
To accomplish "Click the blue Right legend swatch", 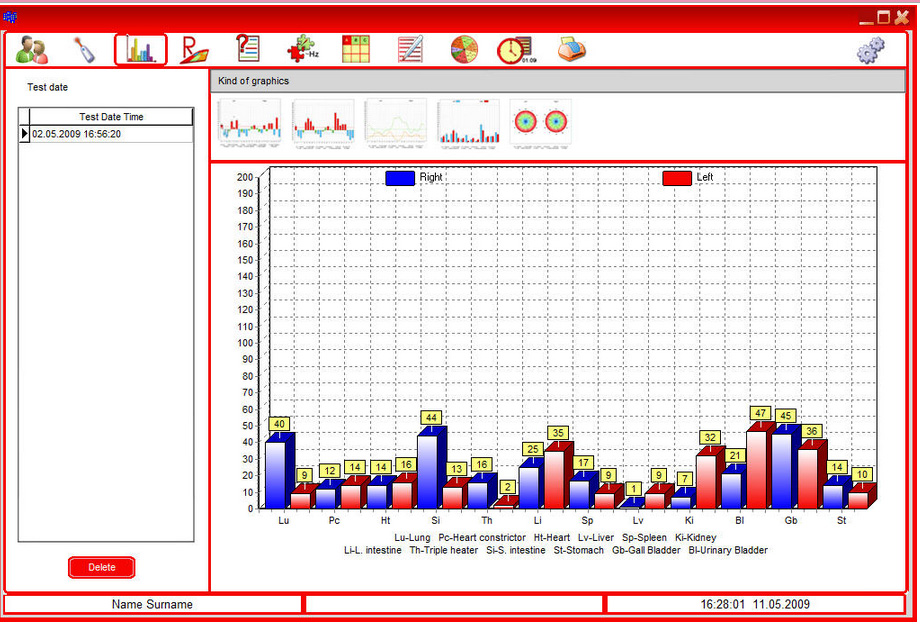I will coord(400,178).
